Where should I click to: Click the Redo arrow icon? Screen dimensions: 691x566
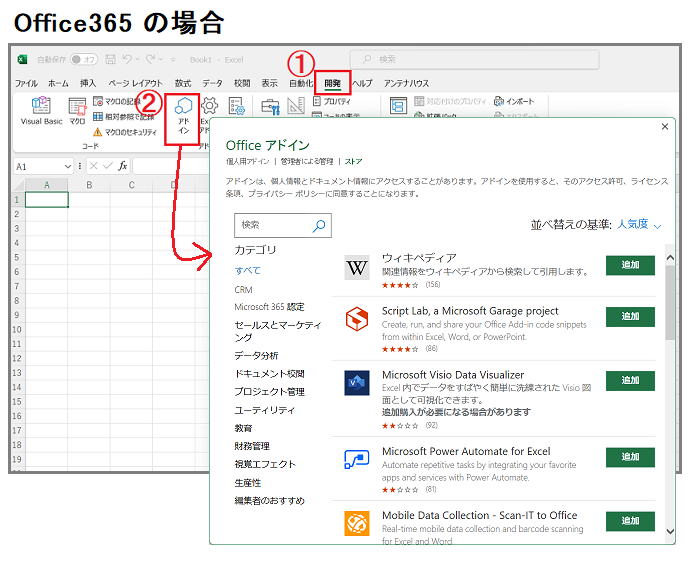click(151, 59)
